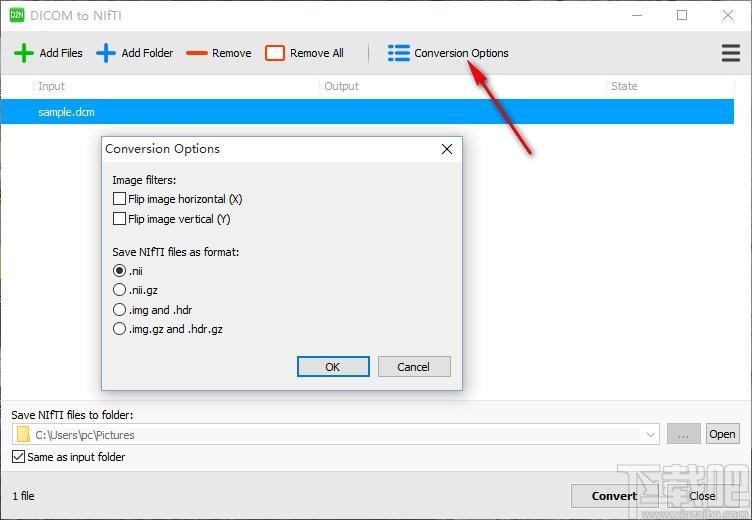This screenshot has width=752, height=520.
Task: Uncheck Same as input folder
Action: [x=18, y=457]
